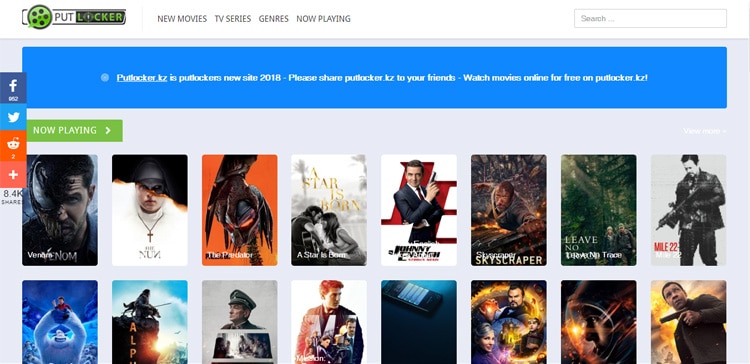Screen dimensions: 750x364
Task: Open astronaut helmet movie poster
Action: point(599,322)
